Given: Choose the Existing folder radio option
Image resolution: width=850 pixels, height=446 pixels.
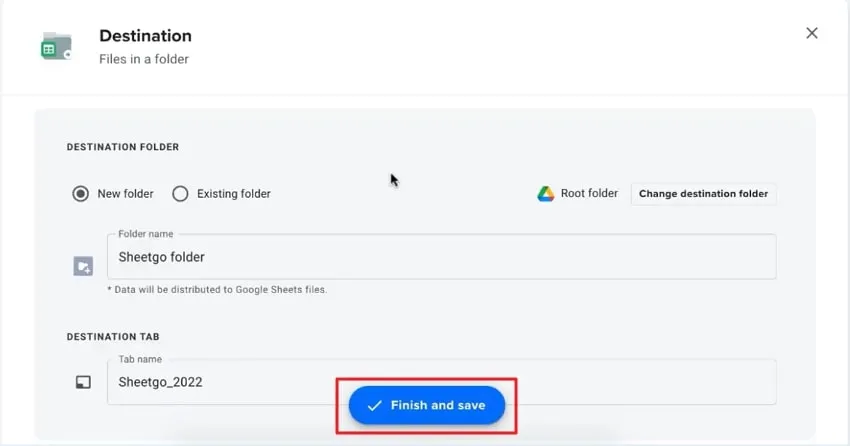Looking at the screenshot, I should [180, 193].
